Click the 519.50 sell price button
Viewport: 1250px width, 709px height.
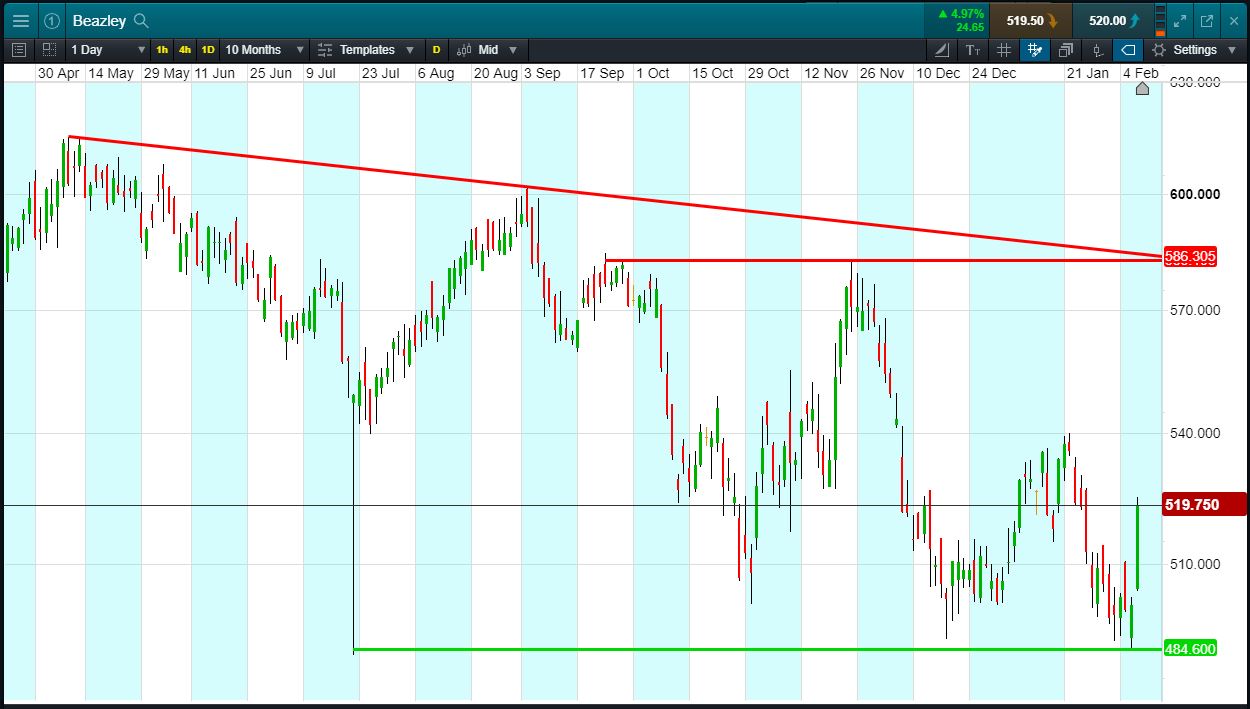(x=1030, y=20)
